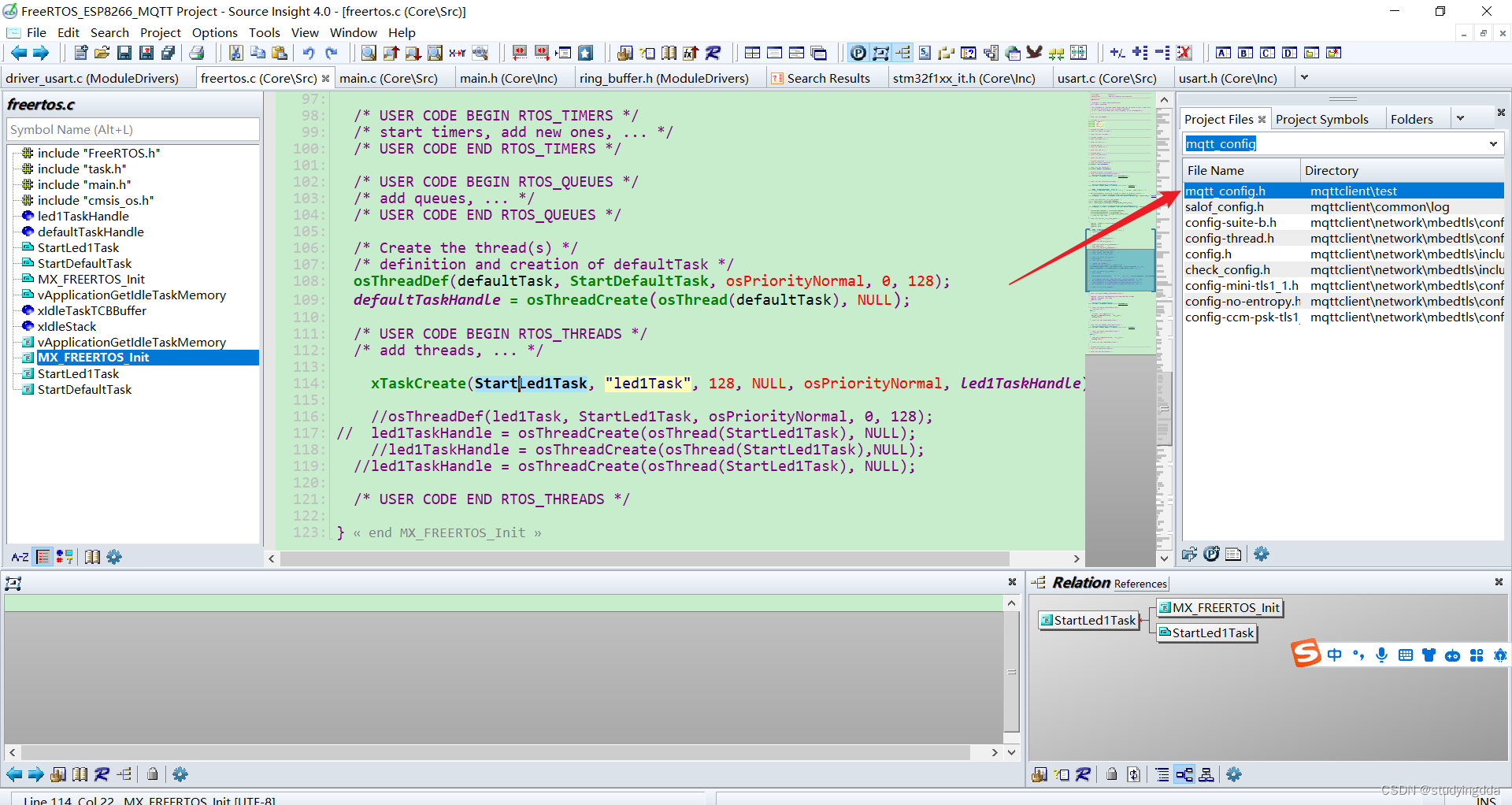Open symbol window settings gear icon

click(x=114, y=557)
